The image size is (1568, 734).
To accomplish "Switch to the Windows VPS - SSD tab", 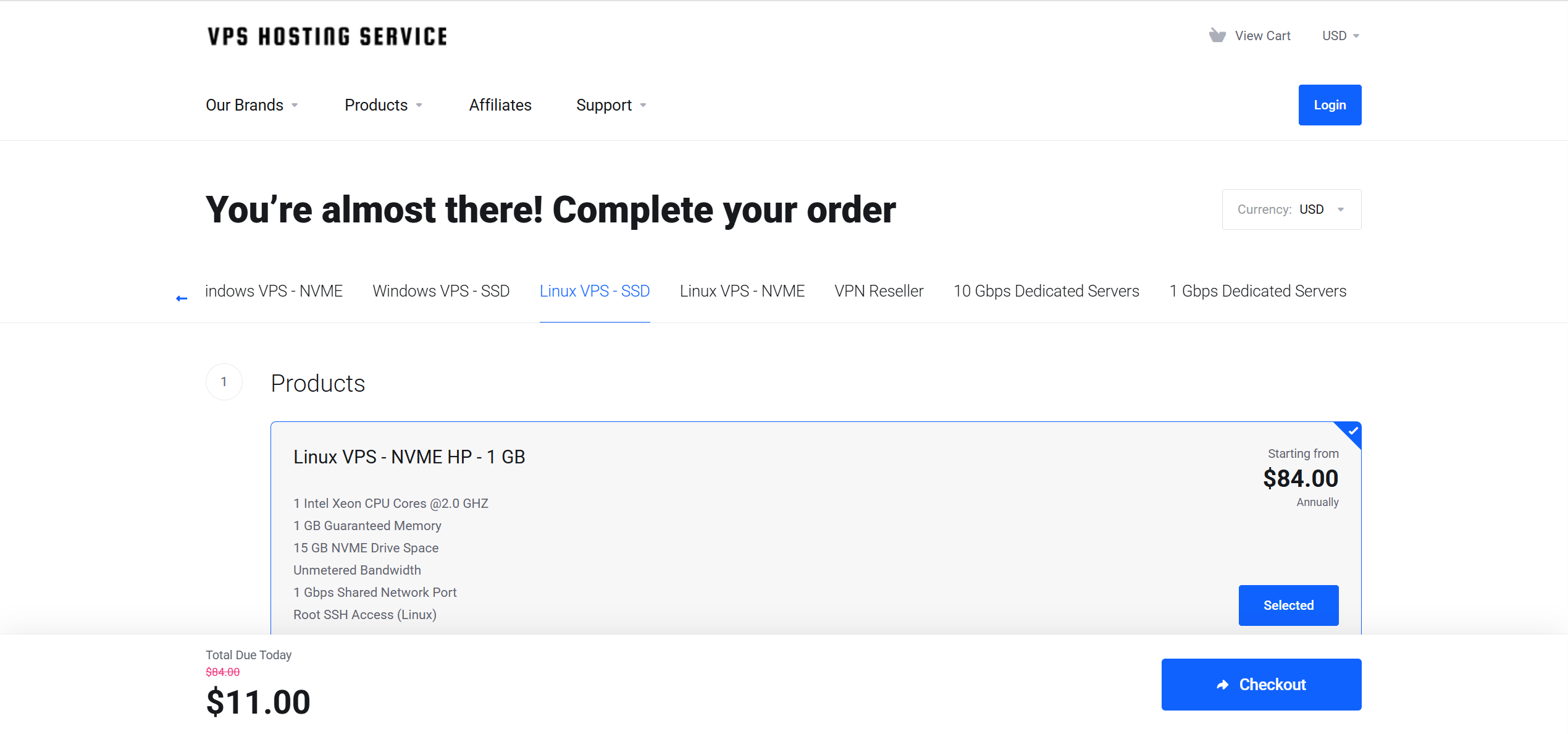I will [441, 291].
